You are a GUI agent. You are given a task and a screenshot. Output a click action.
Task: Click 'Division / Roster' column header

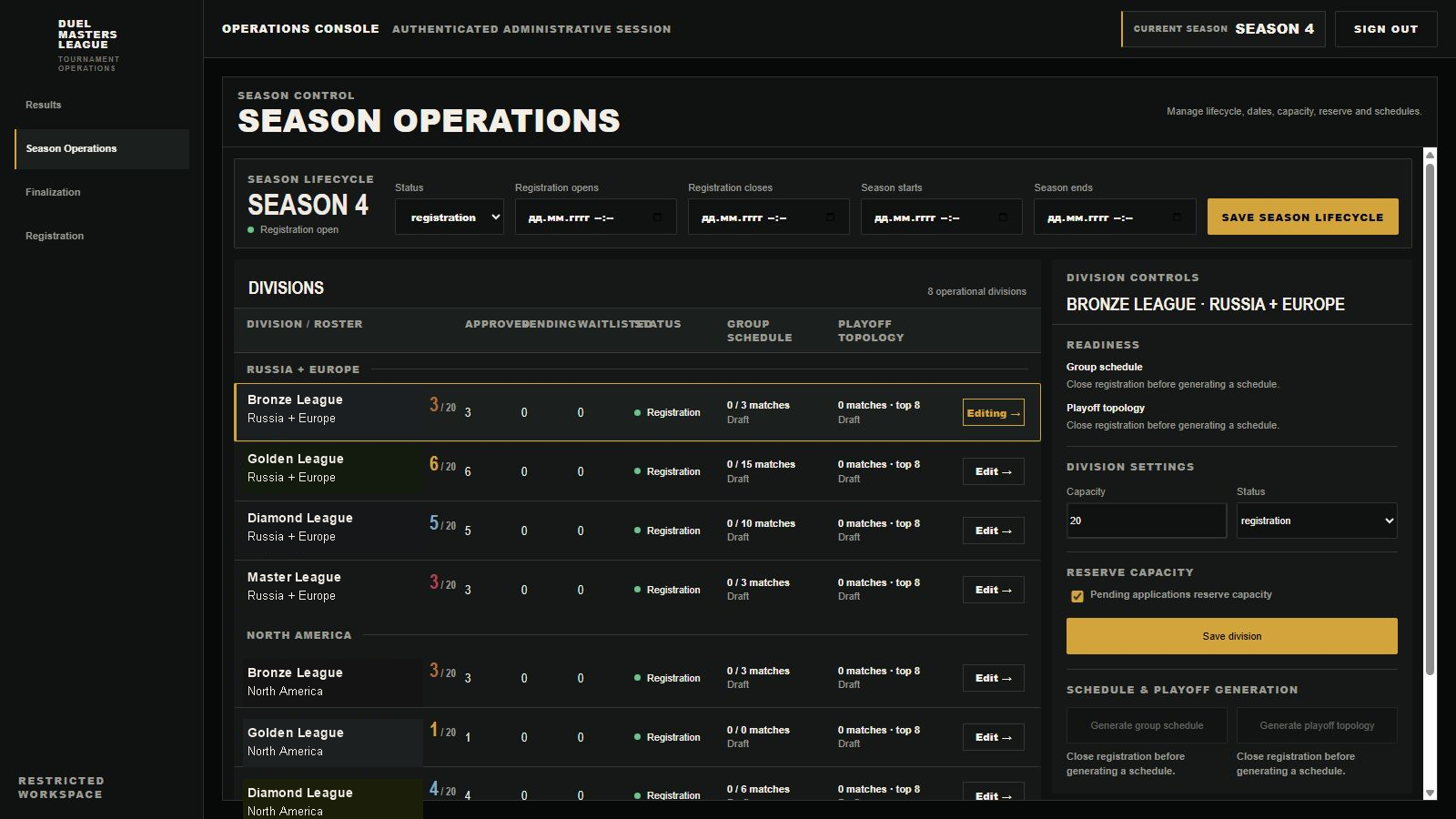click(304, 324)
